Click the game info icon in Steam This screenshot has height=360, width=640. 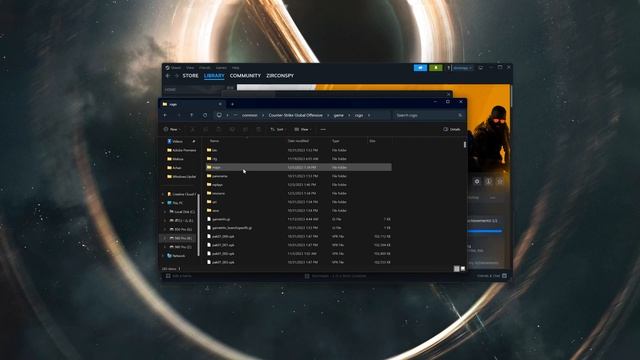488,181
